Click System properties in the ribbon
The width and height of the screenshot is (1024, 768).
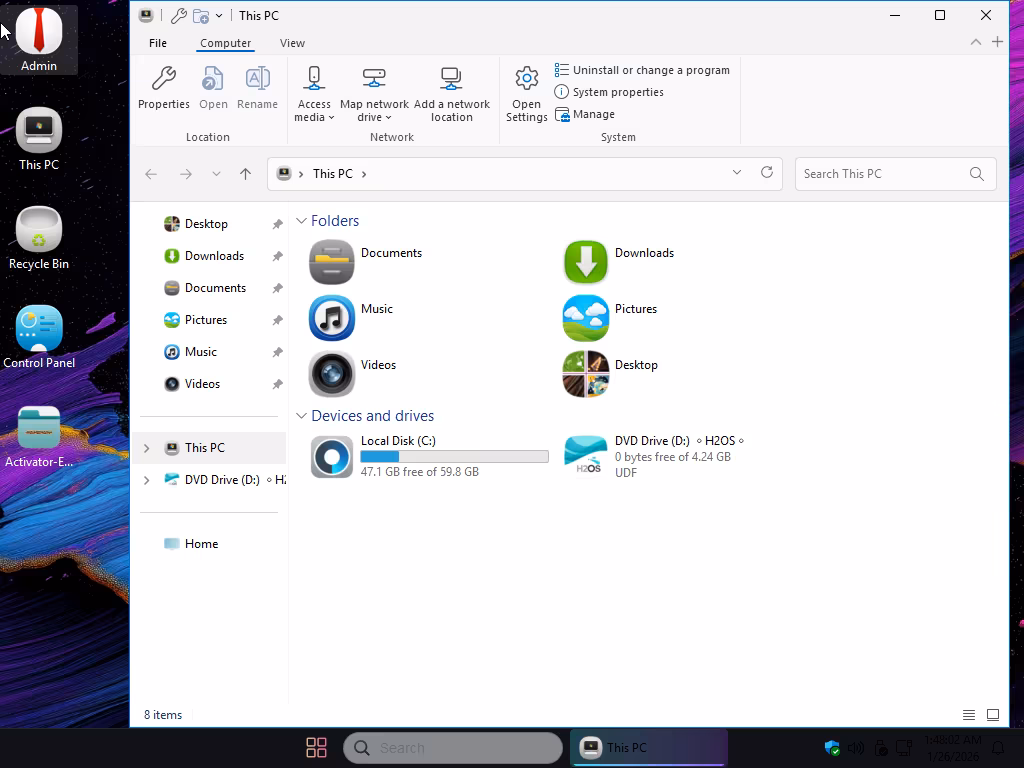tap(617, 92)
